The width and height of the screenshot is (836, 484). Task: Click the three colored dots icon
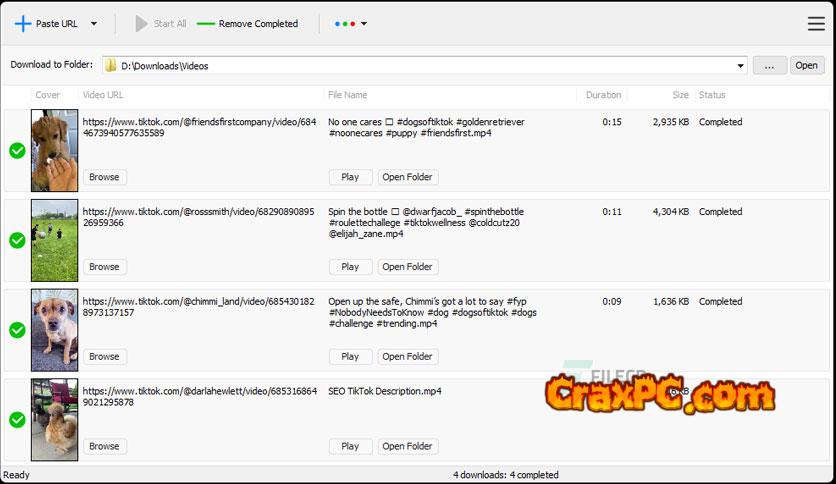tap(345, 23)
